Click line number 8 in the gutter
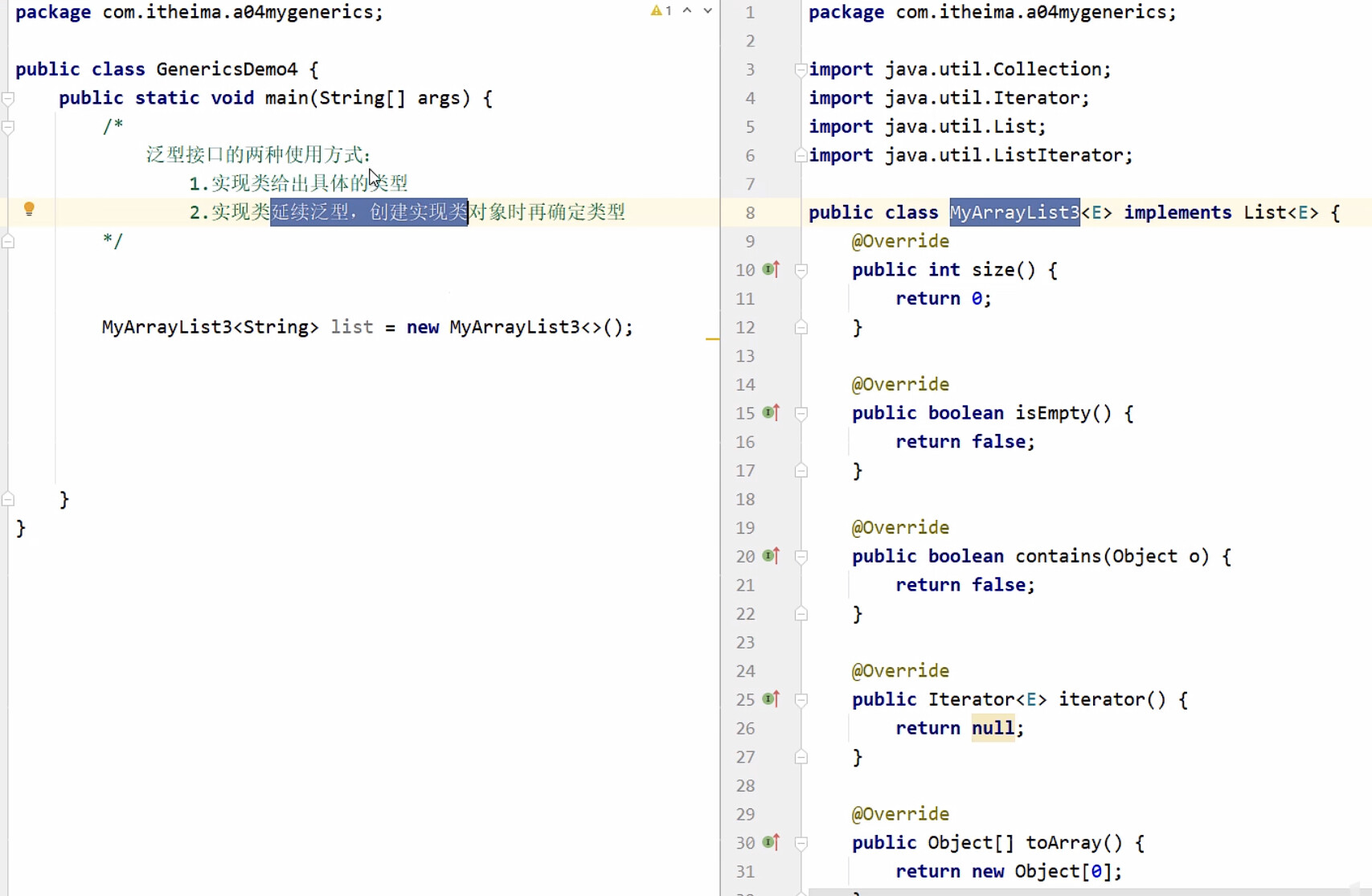 pos(749,213)
